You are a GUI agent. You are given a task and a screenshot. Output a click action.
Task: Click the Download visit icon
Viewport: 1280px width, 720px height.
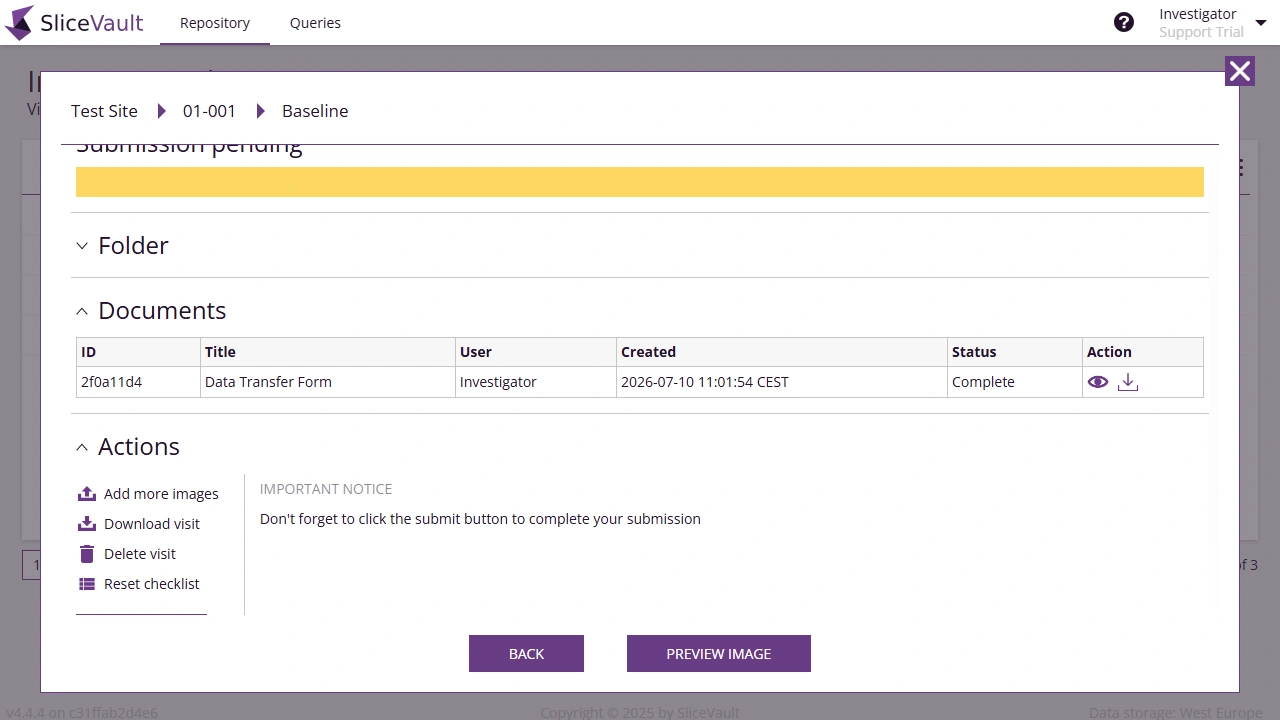(x=87, y=524)
